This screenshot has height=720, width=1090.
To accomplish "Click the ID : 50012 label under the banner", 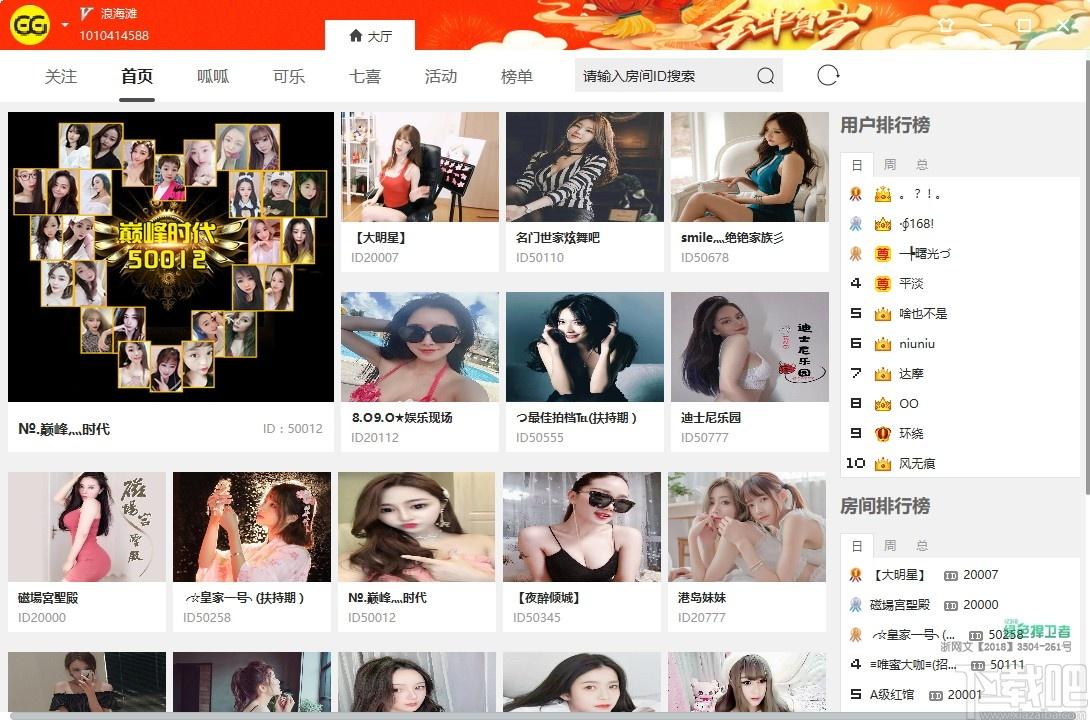I will 293,429.
